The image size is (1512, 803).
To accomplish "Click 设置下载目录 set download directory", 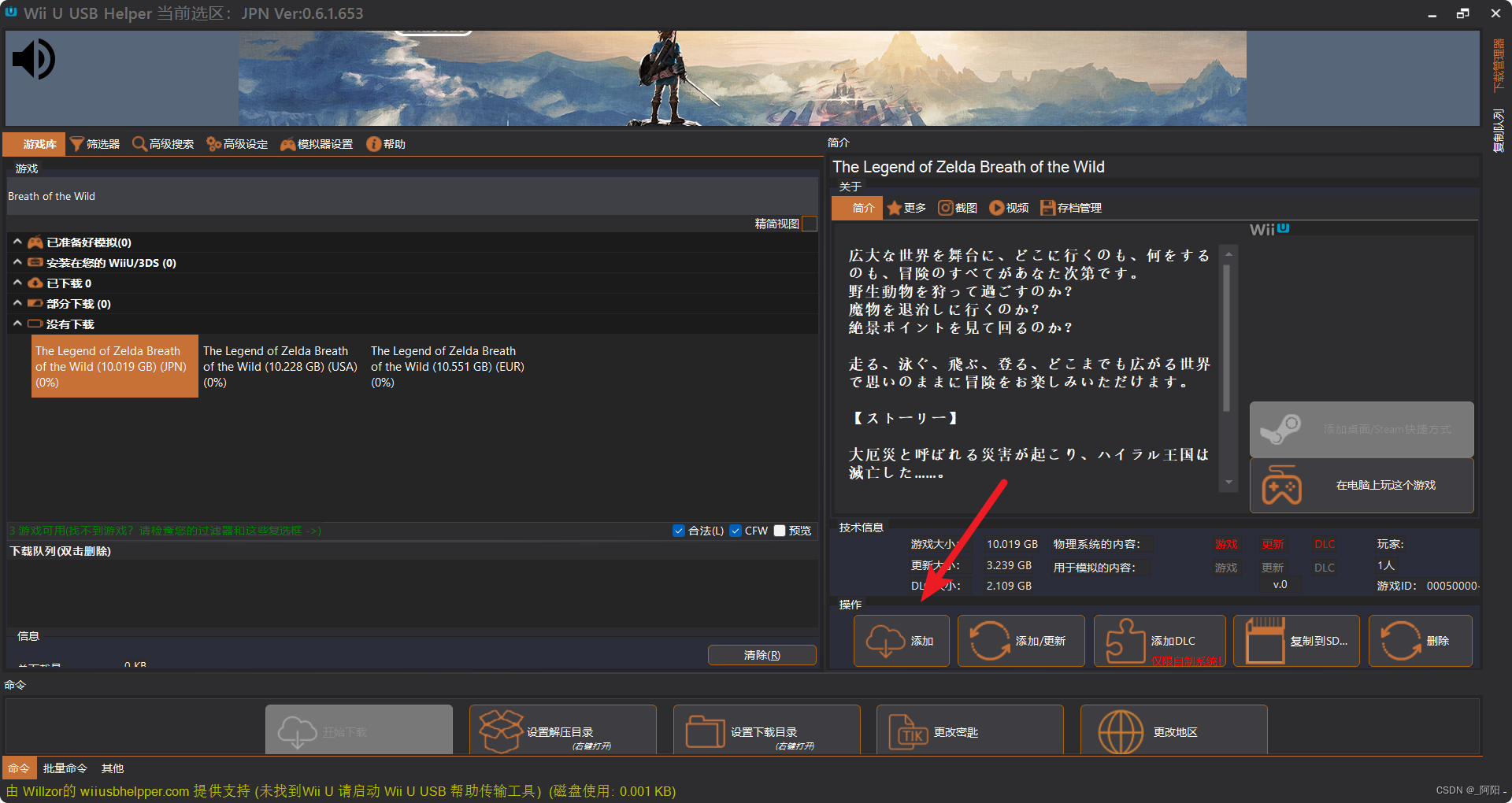I will coord(767,730).
